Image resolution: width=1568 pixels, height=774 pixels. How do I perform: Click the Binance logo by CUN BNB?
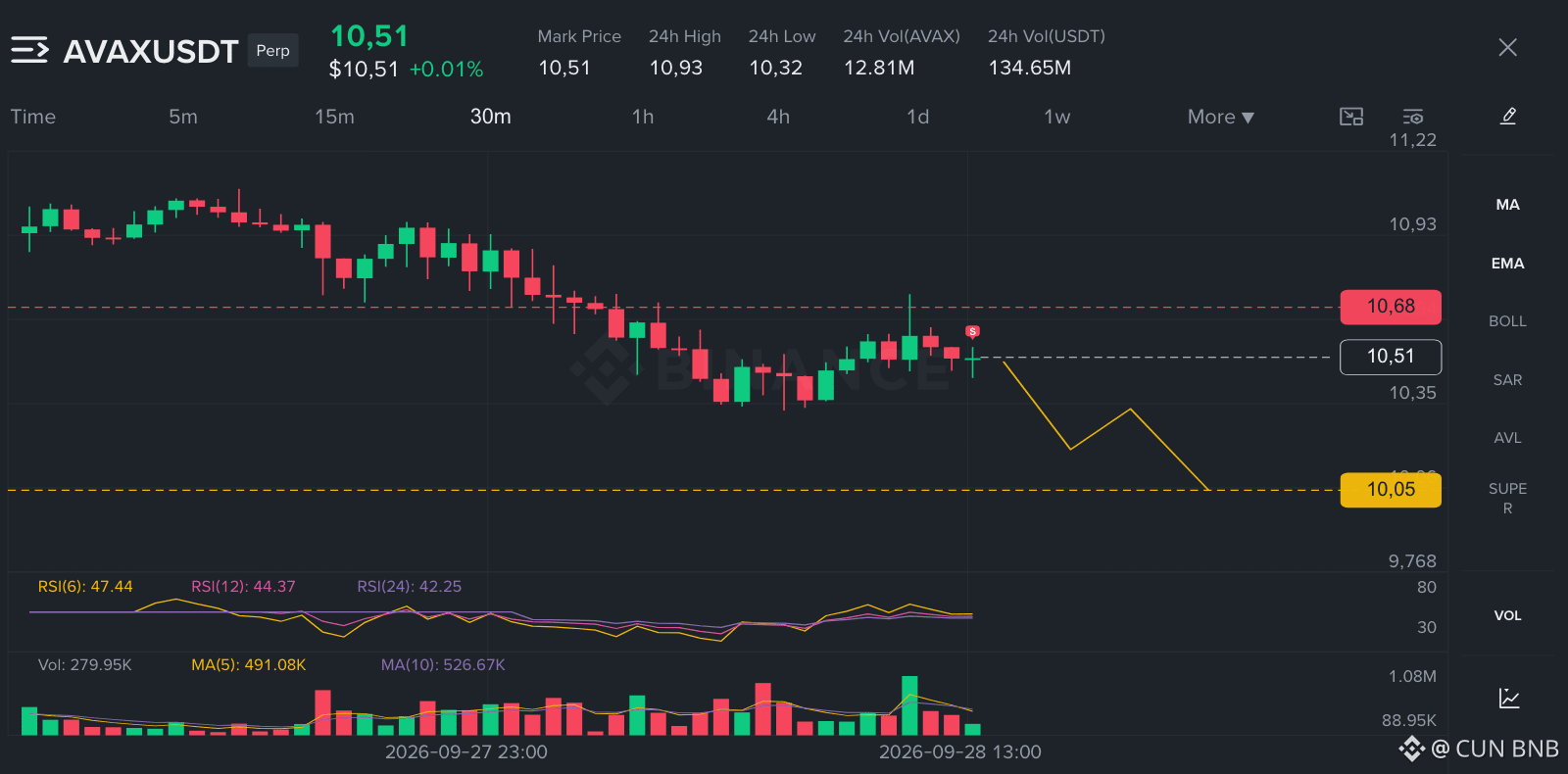(1411, 750)
